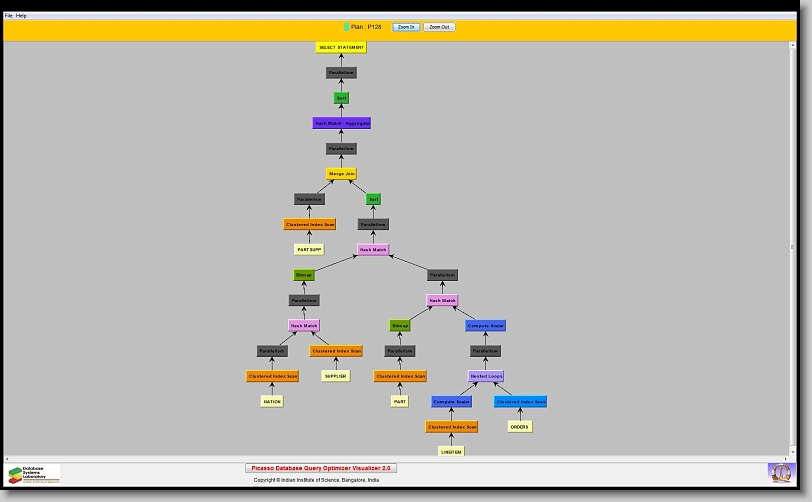Click the LINEITEM table node
Screen dimensions: 812x502
coord(451,452)
